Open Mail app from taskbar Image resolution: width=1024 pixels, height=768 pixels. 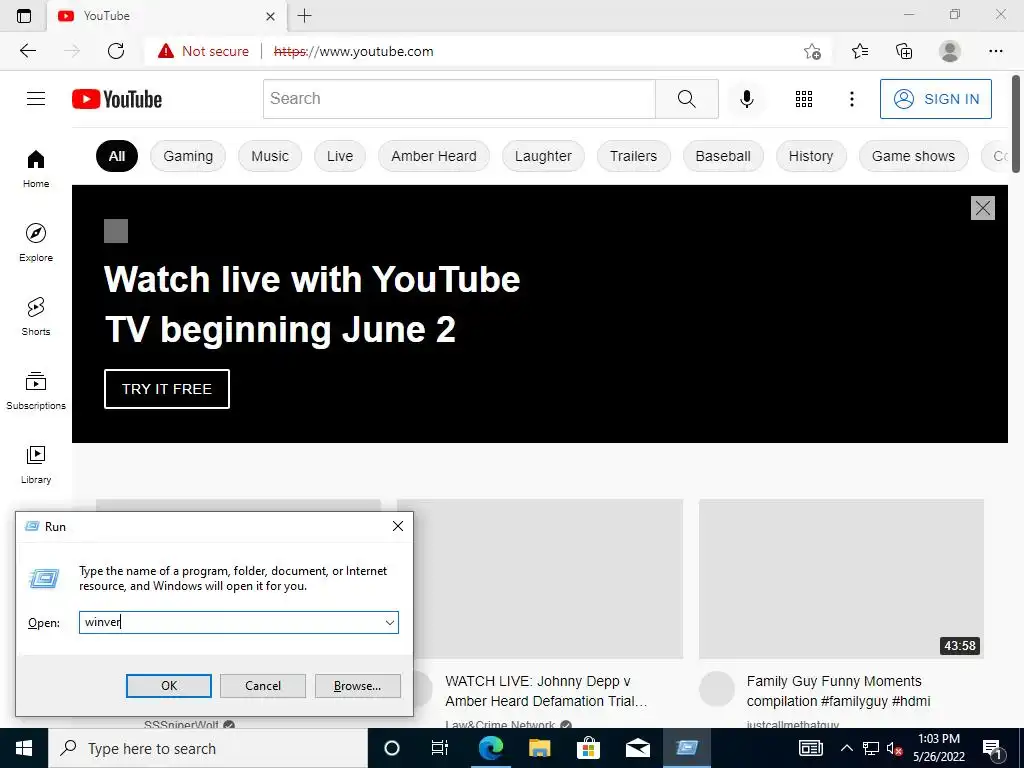click(x=637, y=748)
